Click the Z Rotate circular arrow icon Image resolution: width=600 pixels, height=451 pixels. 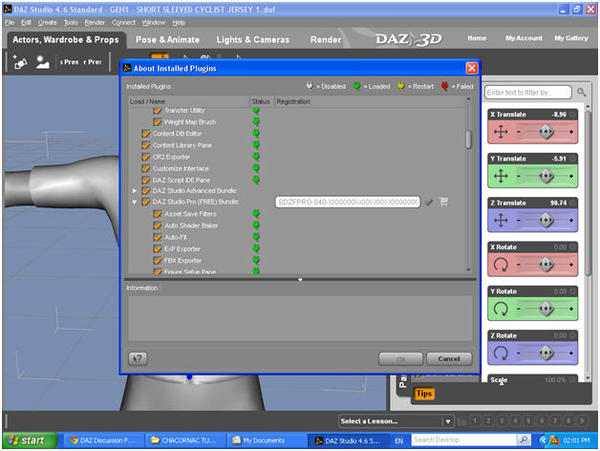click(x=501, y=353)
